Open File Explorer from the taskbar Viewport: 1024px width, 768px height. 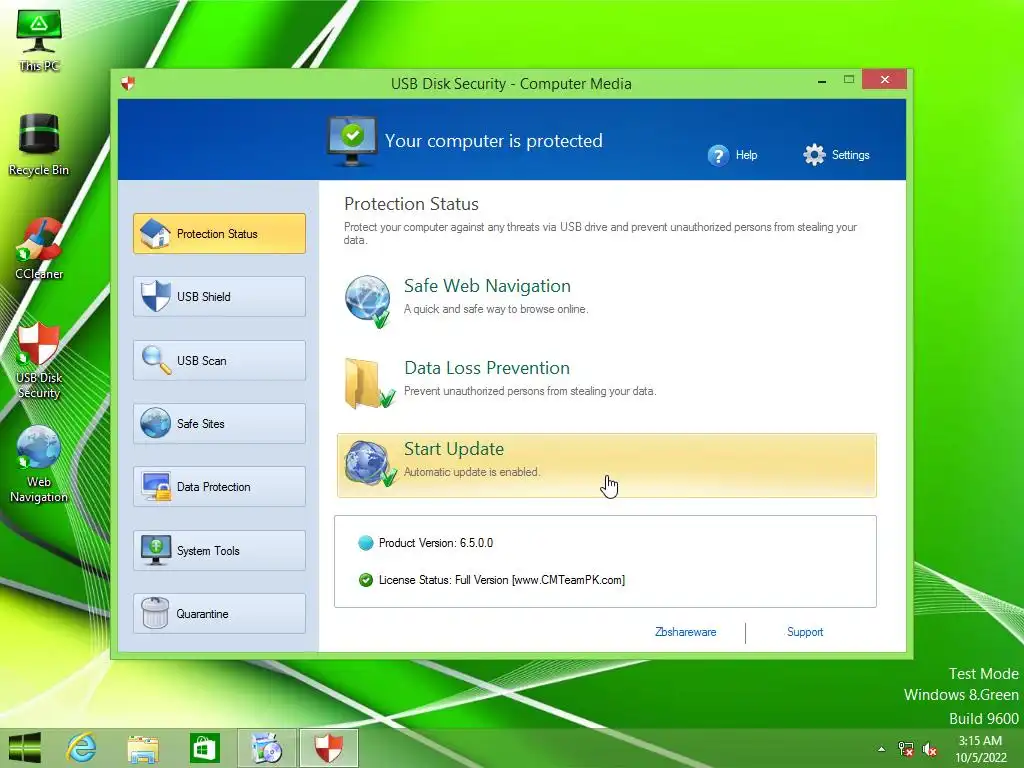pos(143,748)
